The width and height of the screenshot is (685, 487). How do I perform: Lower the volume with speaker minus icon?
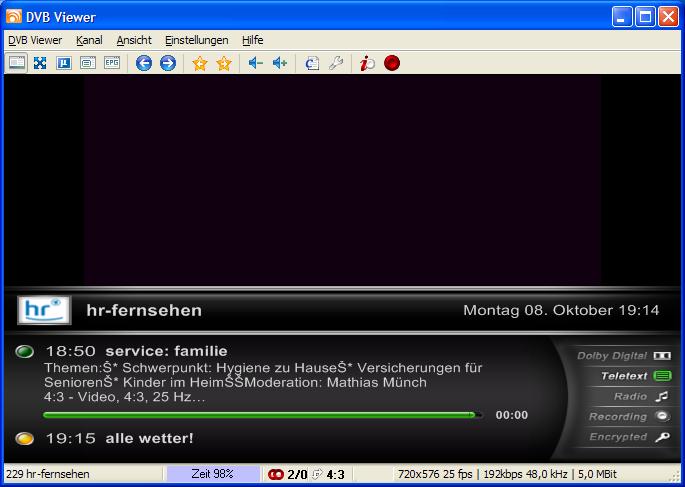point(255,63)
